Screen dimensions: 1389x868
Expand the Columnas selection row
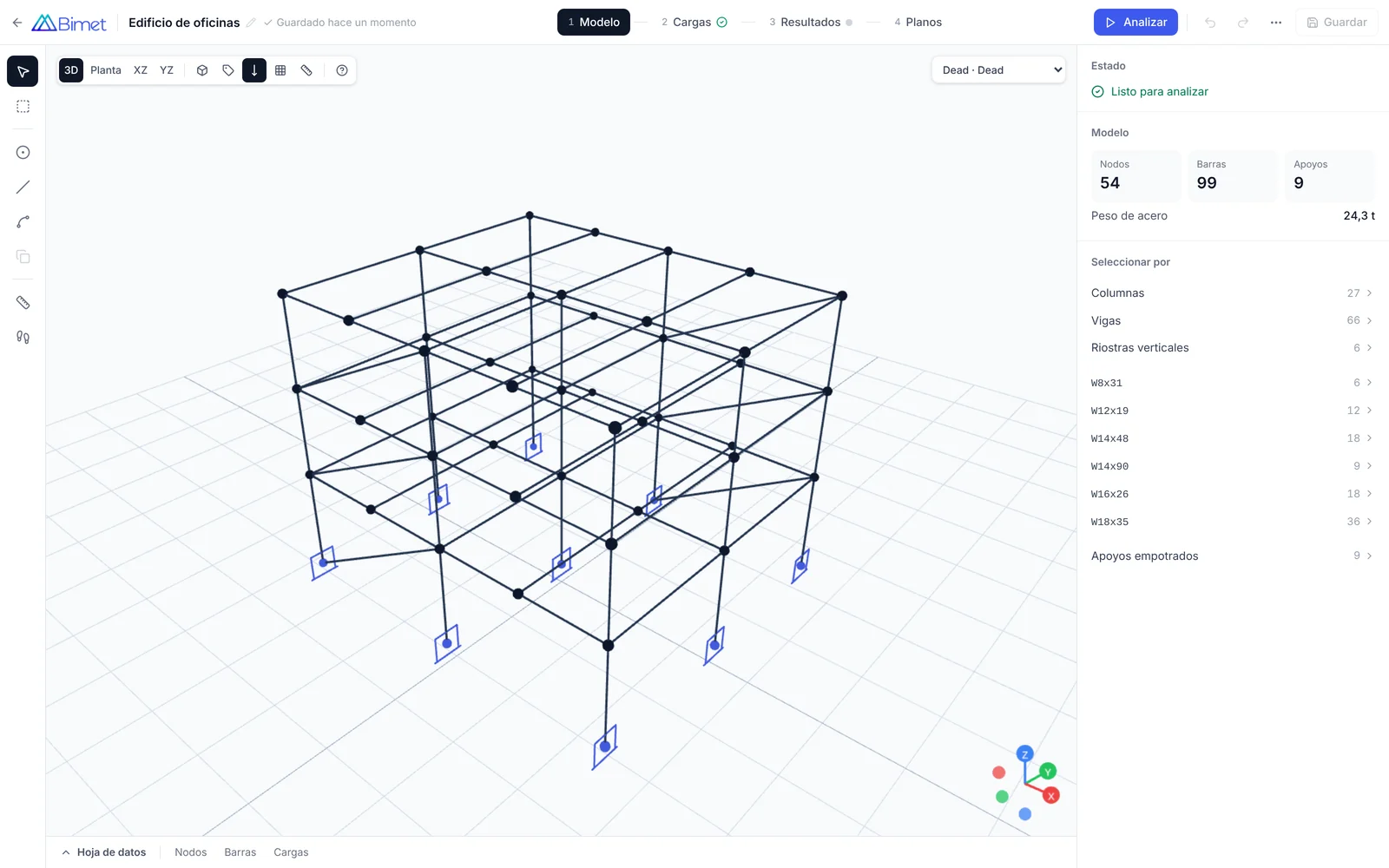tap(1232, 293)
